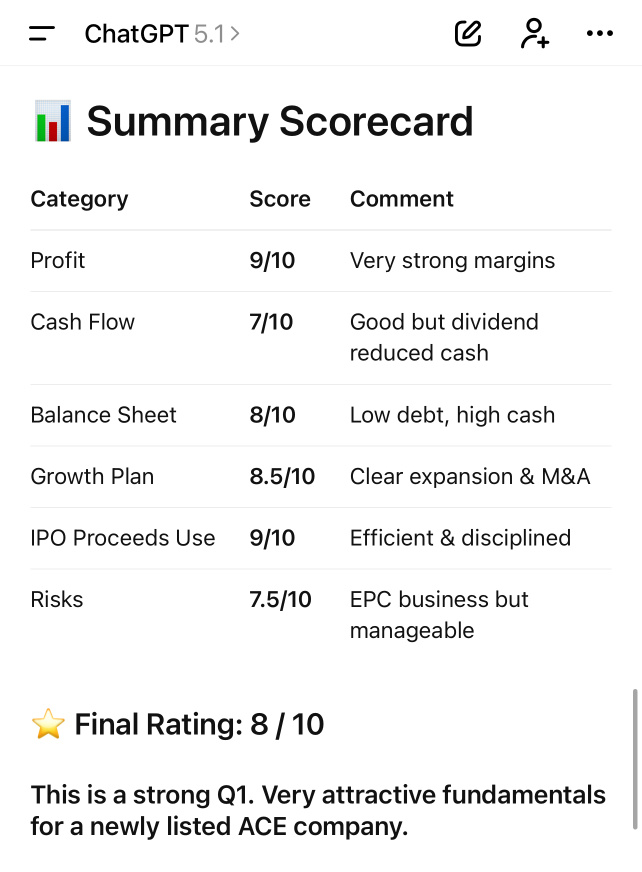The height and width of the screenshot is (872, 642).
Task: Tap the Balance Sheet row label
Action: (x=103, y=415)
